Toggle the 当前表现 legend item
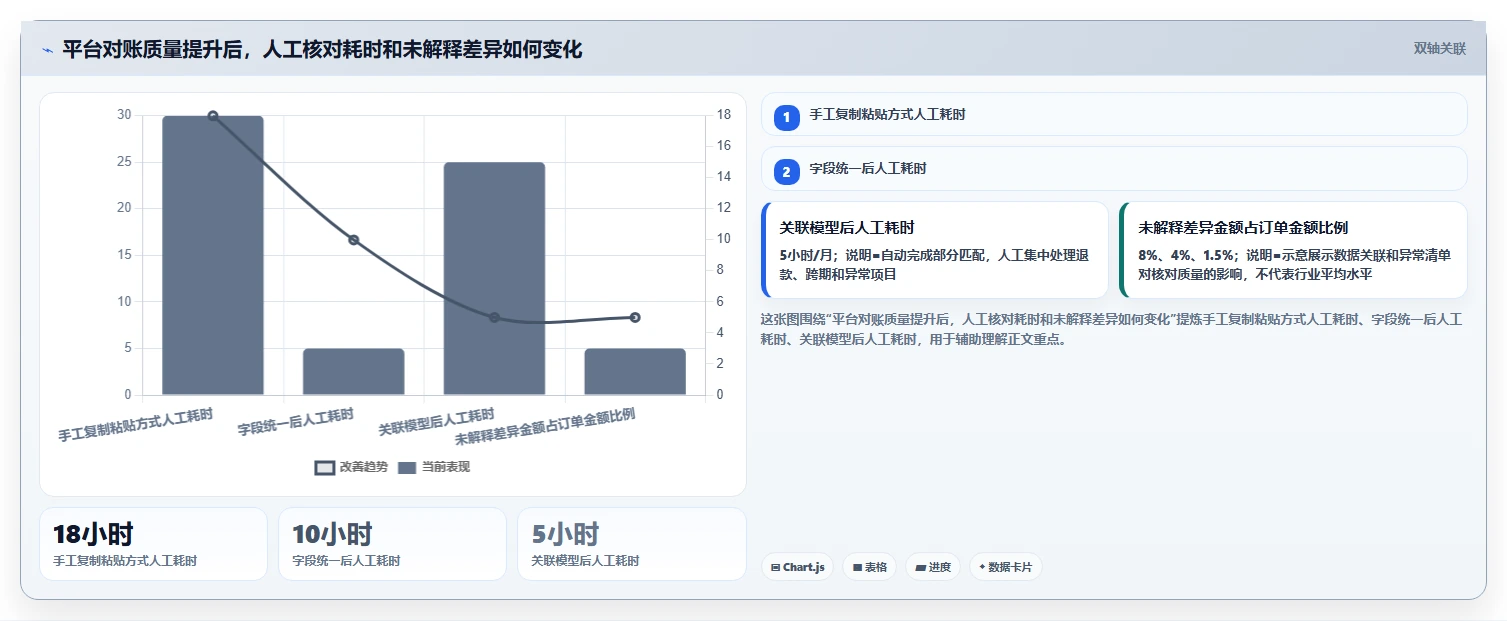 [434, 467]
